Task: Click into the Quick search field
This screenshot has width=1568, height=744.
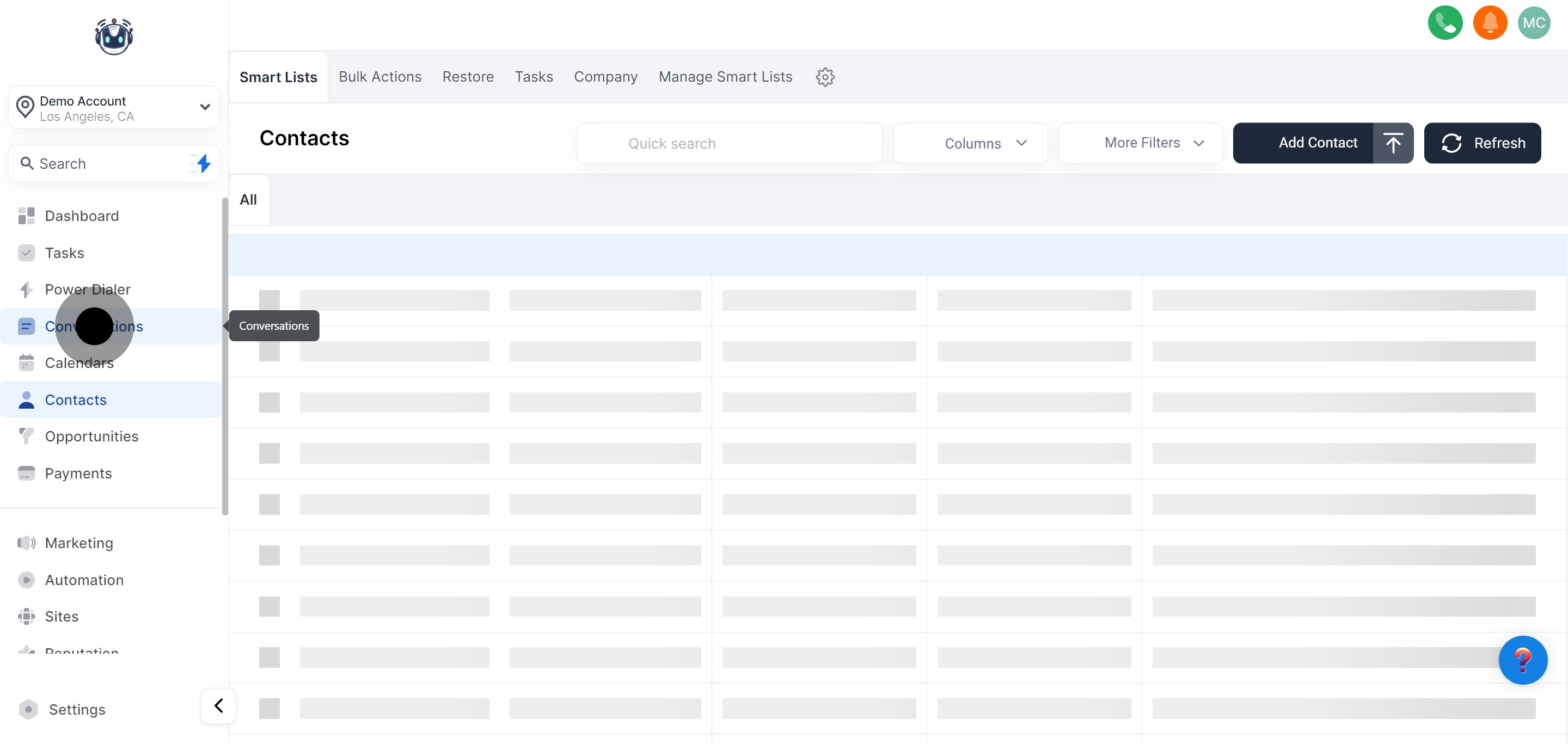Action: [x=729, y=143]
